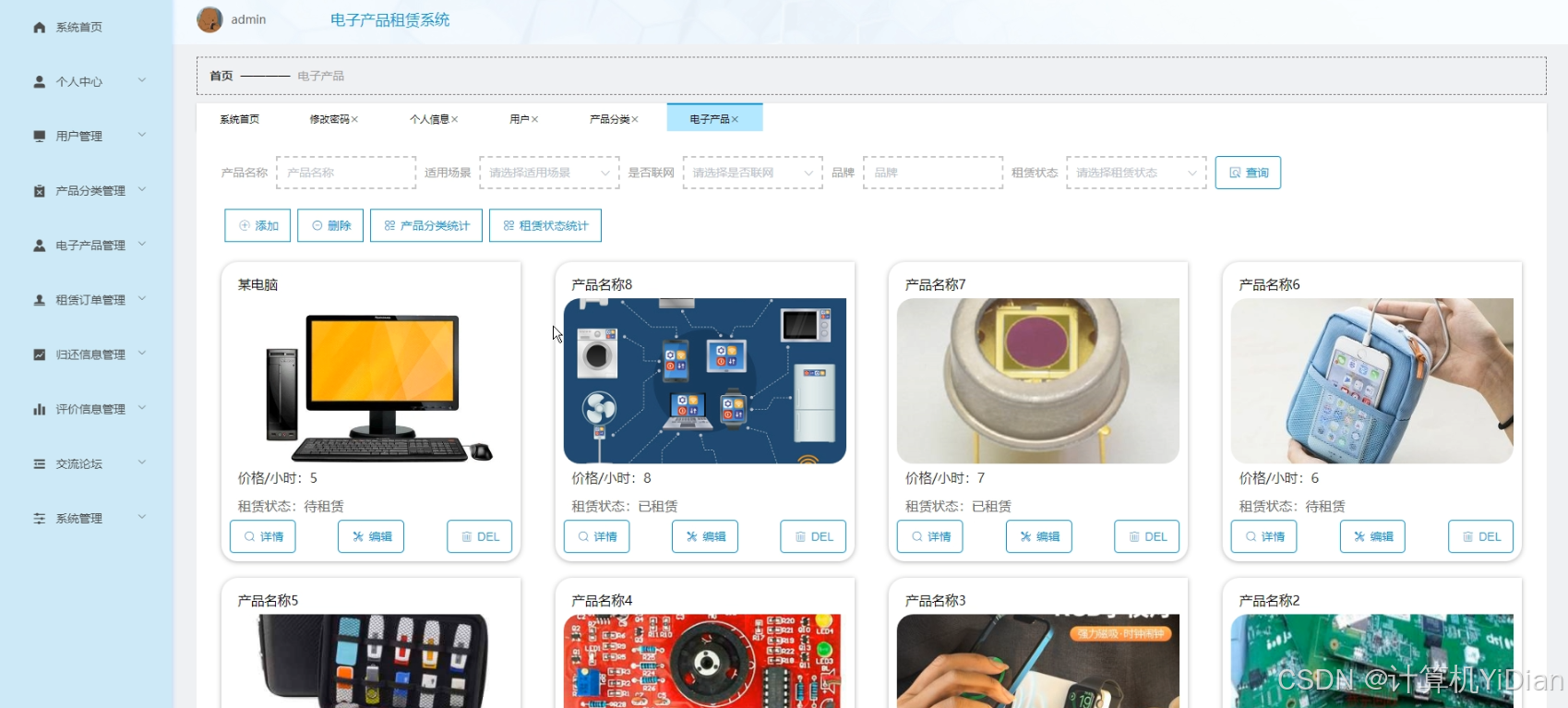Image resolution: width=1568 pixels, height=708 pixels.
Task: Click the 查询 search button
Action: coord(1248,173)
